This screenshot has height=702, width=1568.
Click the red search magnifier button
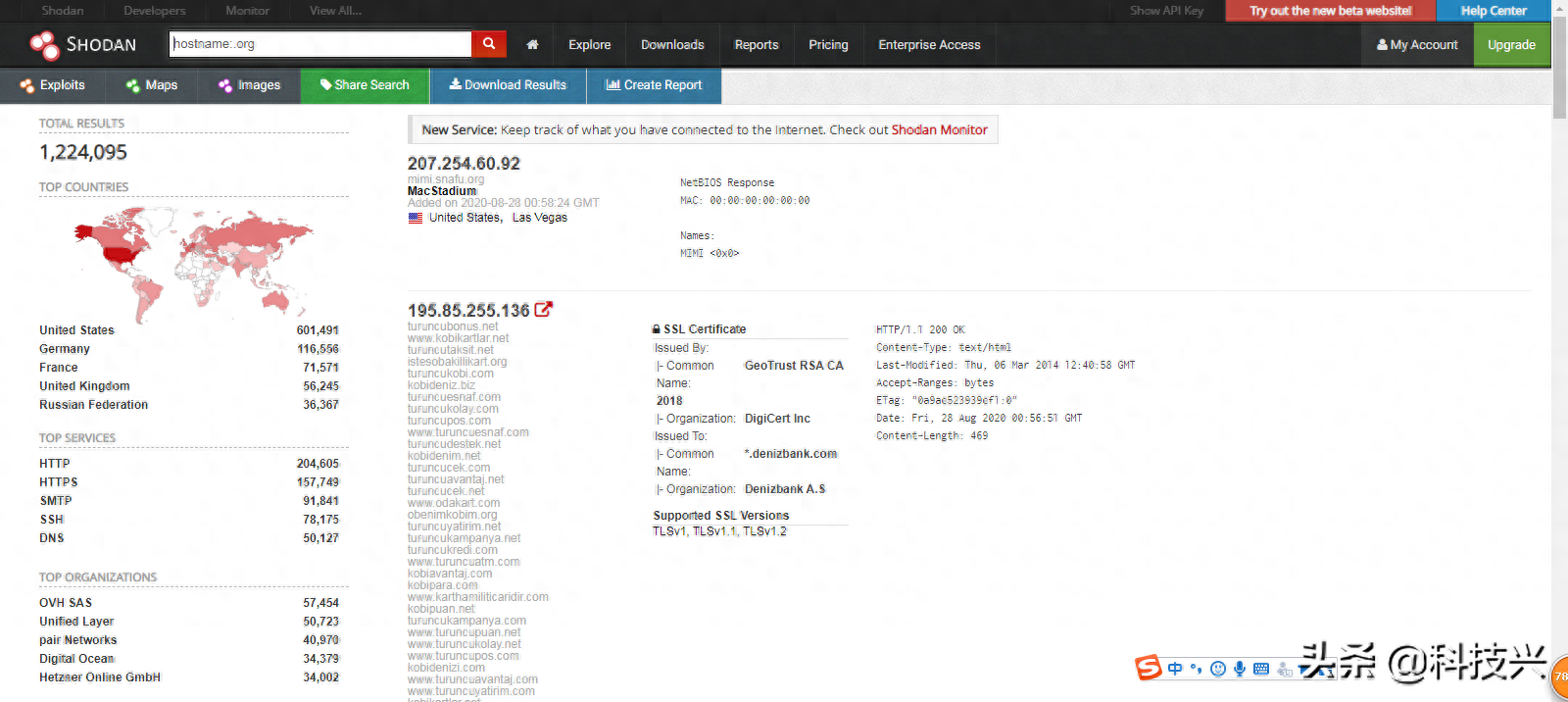click(488, 44)
